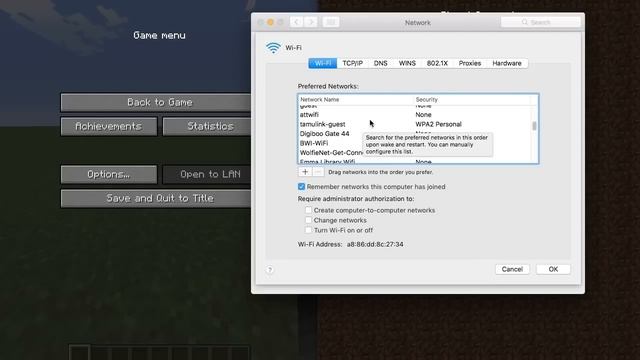Click the preferred networks list scrollbar

(x=534, y=126)
